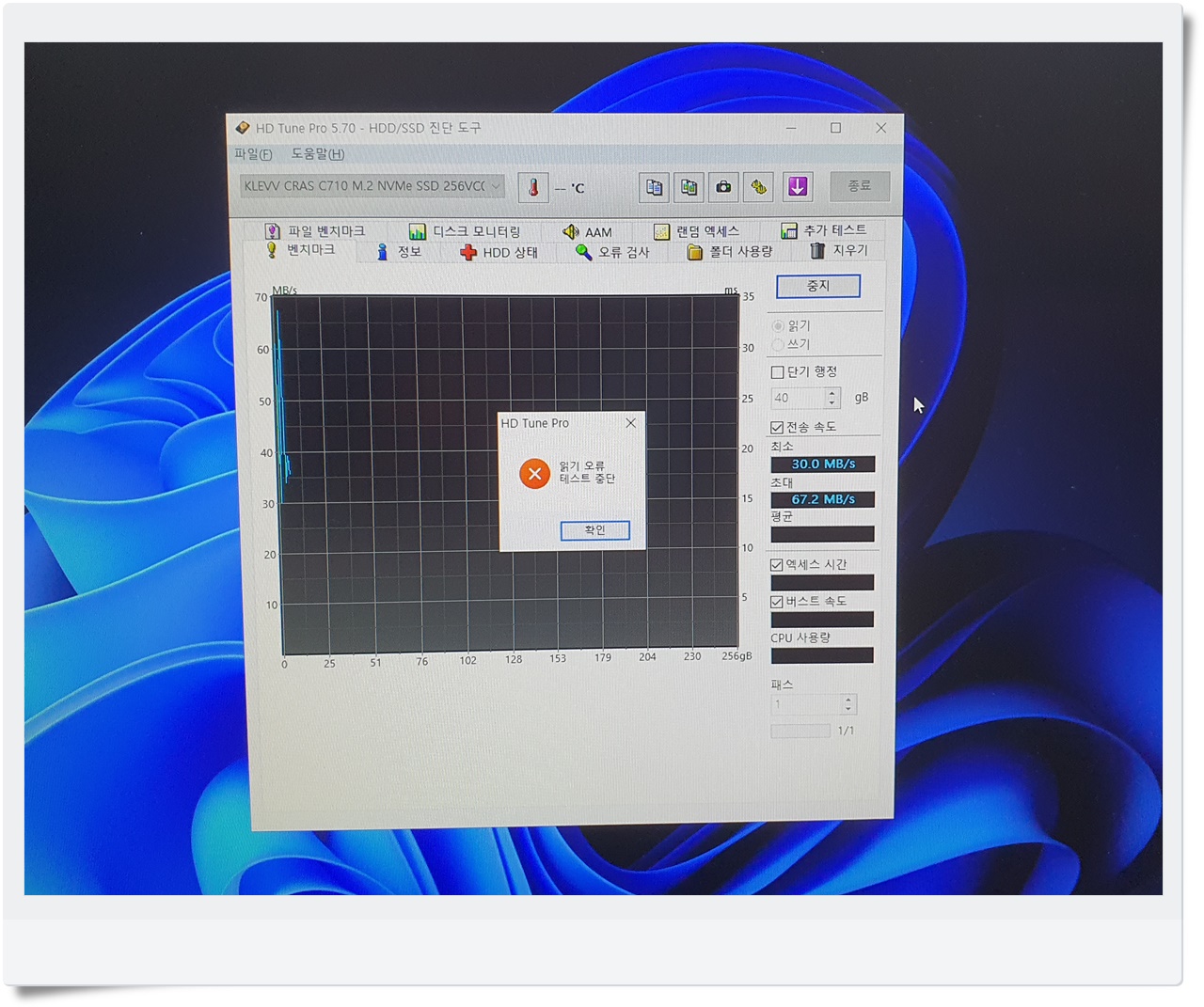
Task: Toggle the 엑세스 시간 checkbox
Action: point(777,565)
